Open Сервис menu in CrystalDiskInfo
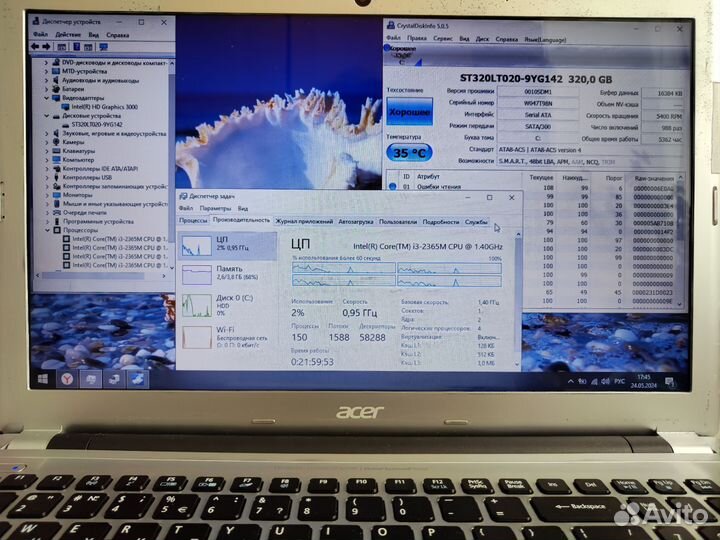Viewport: 720px width, 540px height. (443, 39)
